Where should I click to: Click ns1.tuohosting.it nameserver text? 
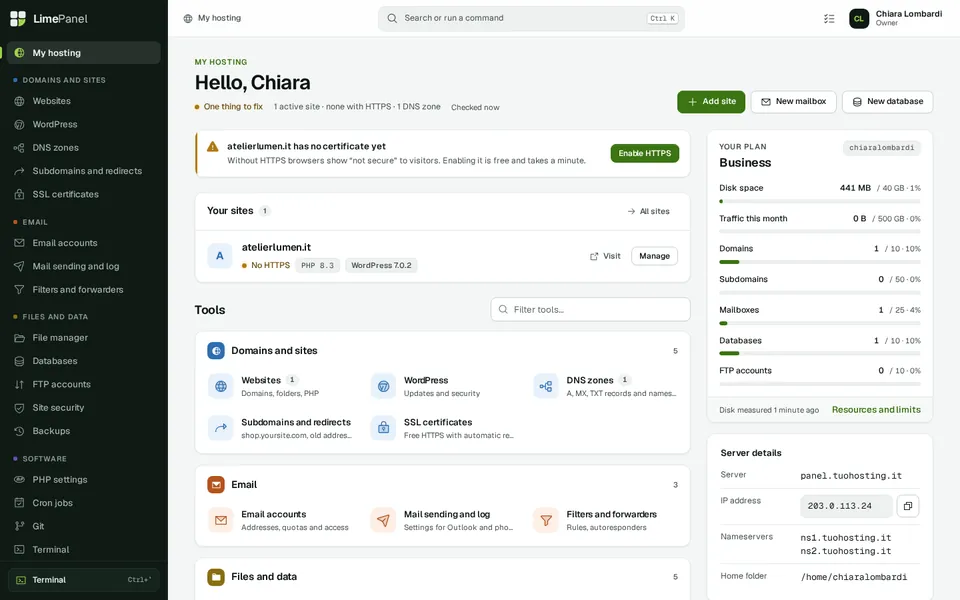pos(846,538)
